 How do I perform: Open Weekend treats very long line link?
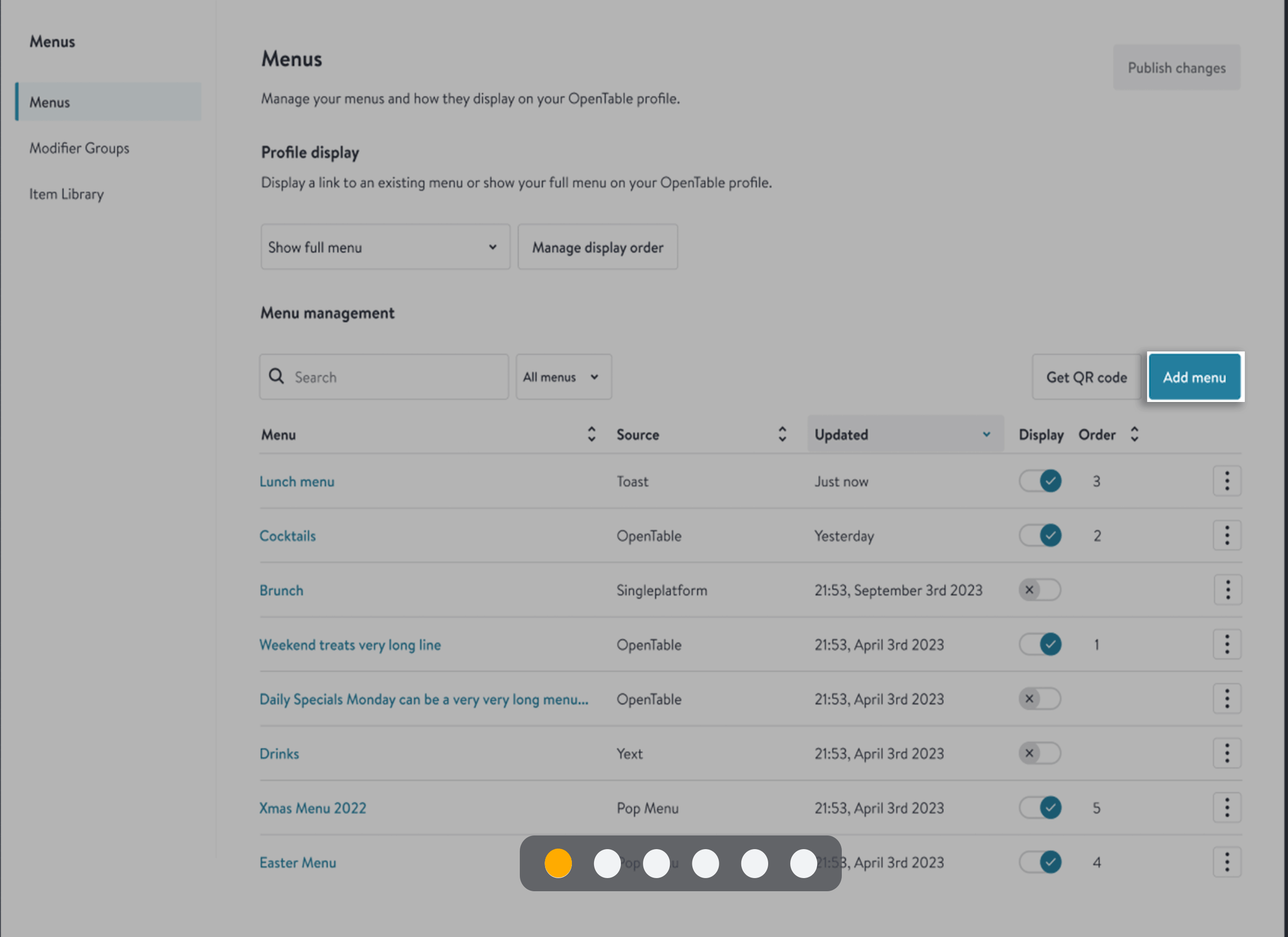pos(350,645)
